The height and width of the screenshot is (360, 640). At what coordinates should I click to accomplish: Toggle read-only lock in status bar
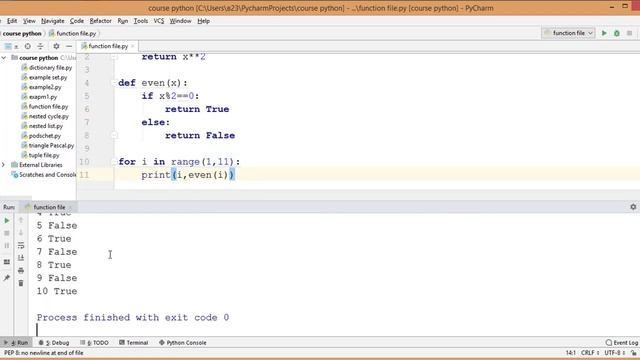634,353
